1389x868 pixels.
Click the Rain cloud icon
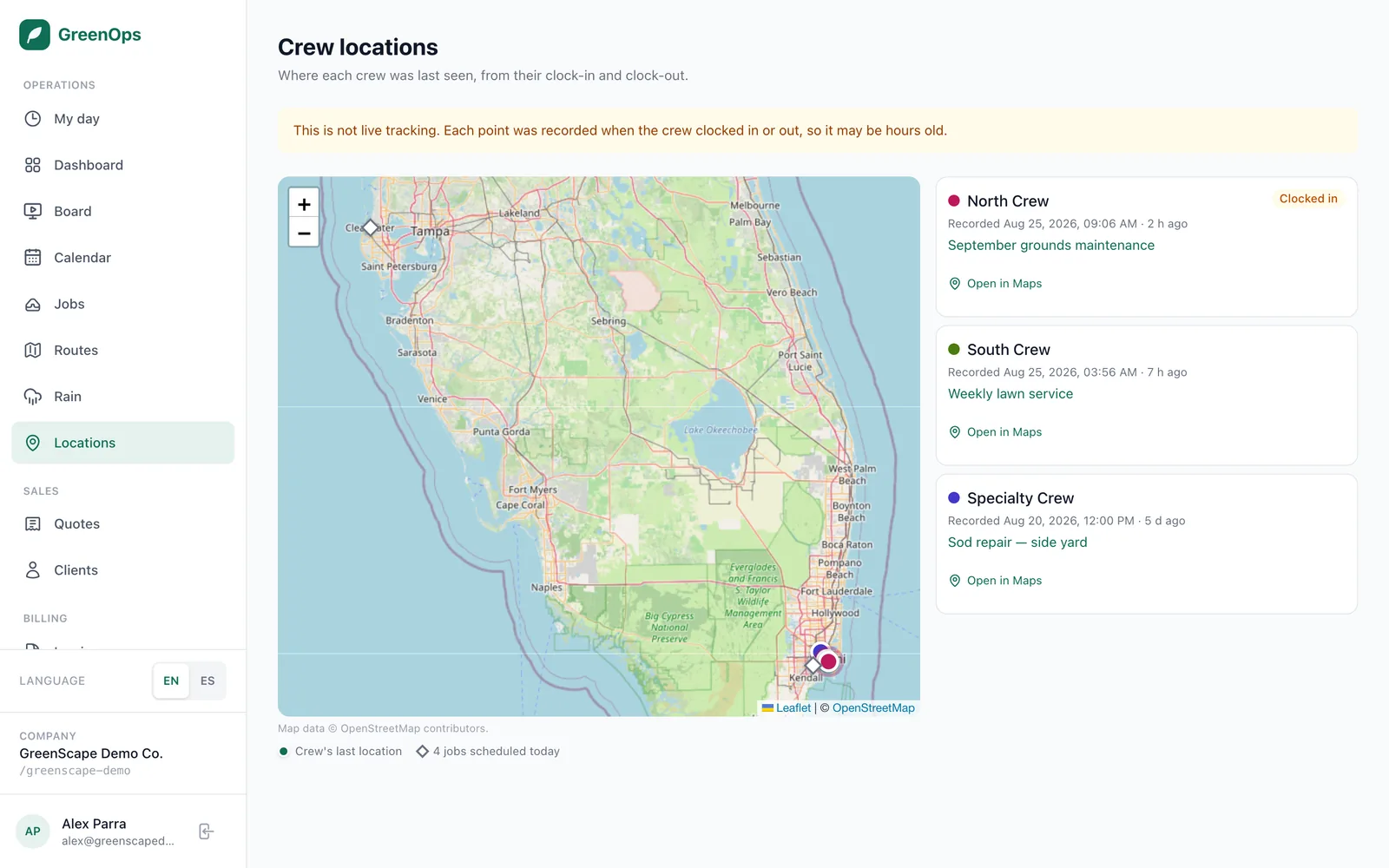[33, 397]
